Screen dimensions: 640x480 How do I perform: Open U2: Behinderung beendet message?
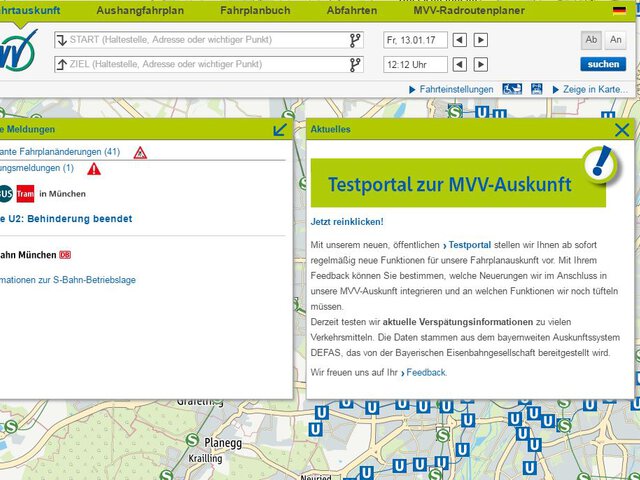pos(66,219)
